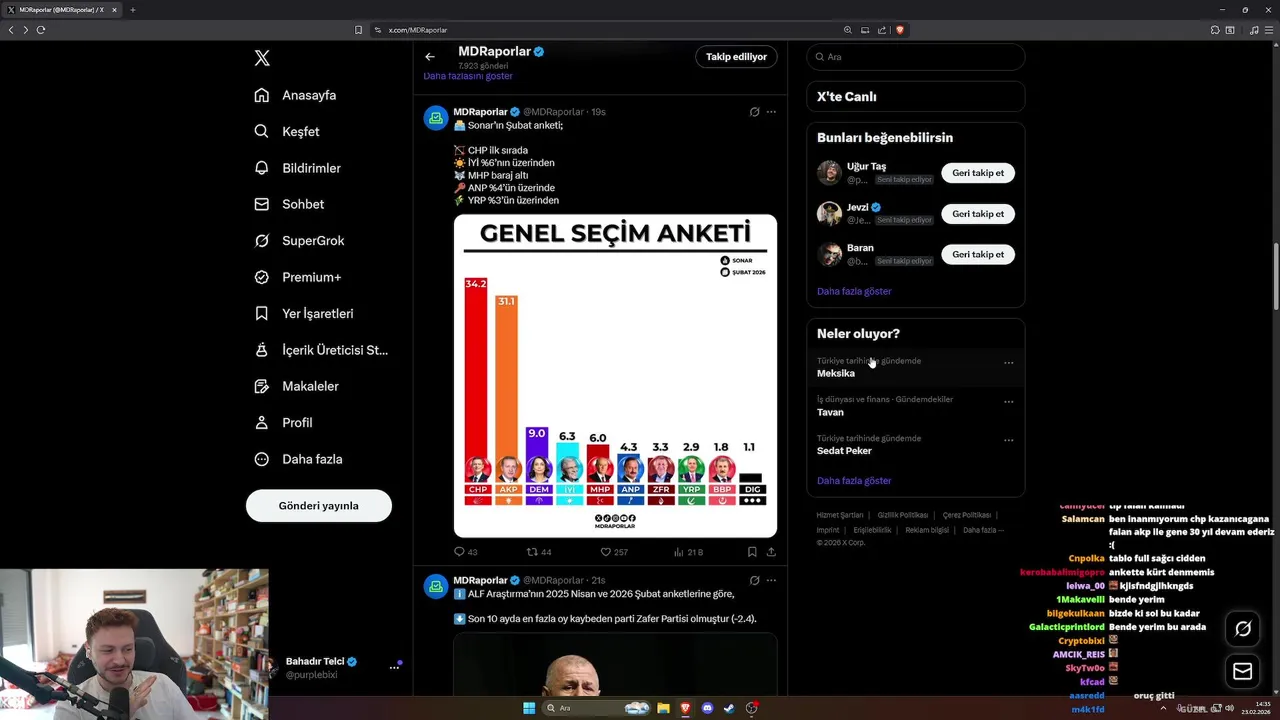Open Hizmet Şartları footer link
Viewport: 1280px width, 720px height.
point(840,515)
